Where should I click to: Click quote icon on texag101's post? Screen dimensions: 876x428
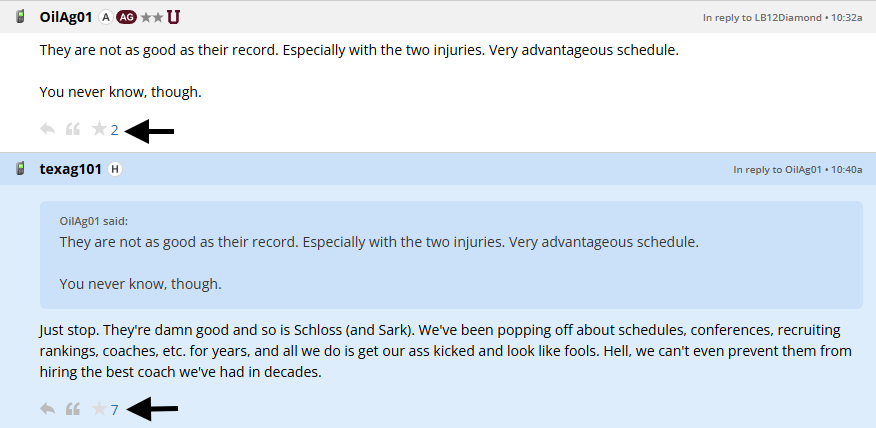click(x=73, y=409)
